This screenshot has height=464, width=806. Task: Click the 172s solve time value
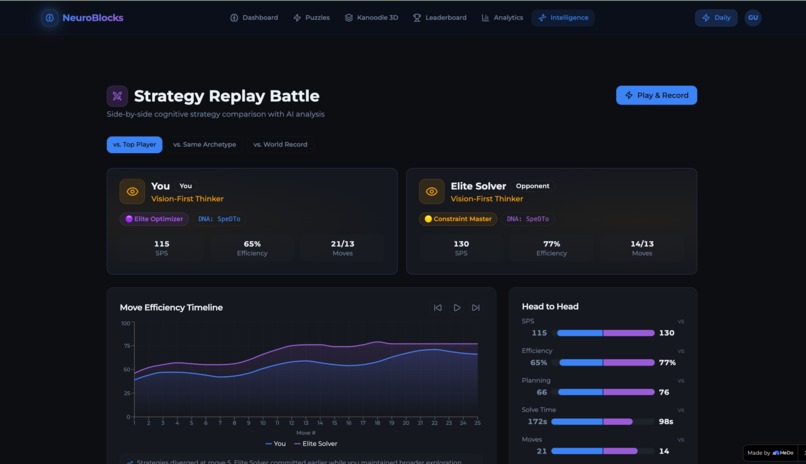tap(537, 422)
